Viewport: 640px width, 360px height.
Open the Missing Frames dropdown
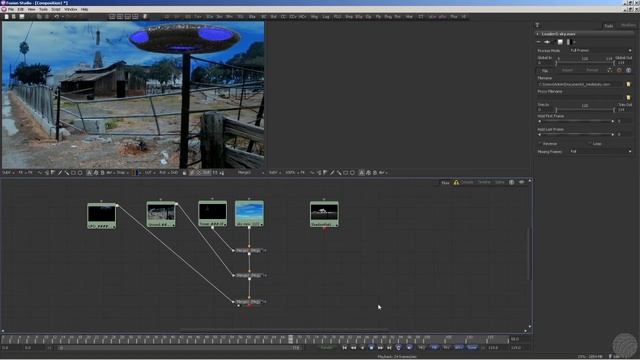pyautogui.click(x=600, y=151)
